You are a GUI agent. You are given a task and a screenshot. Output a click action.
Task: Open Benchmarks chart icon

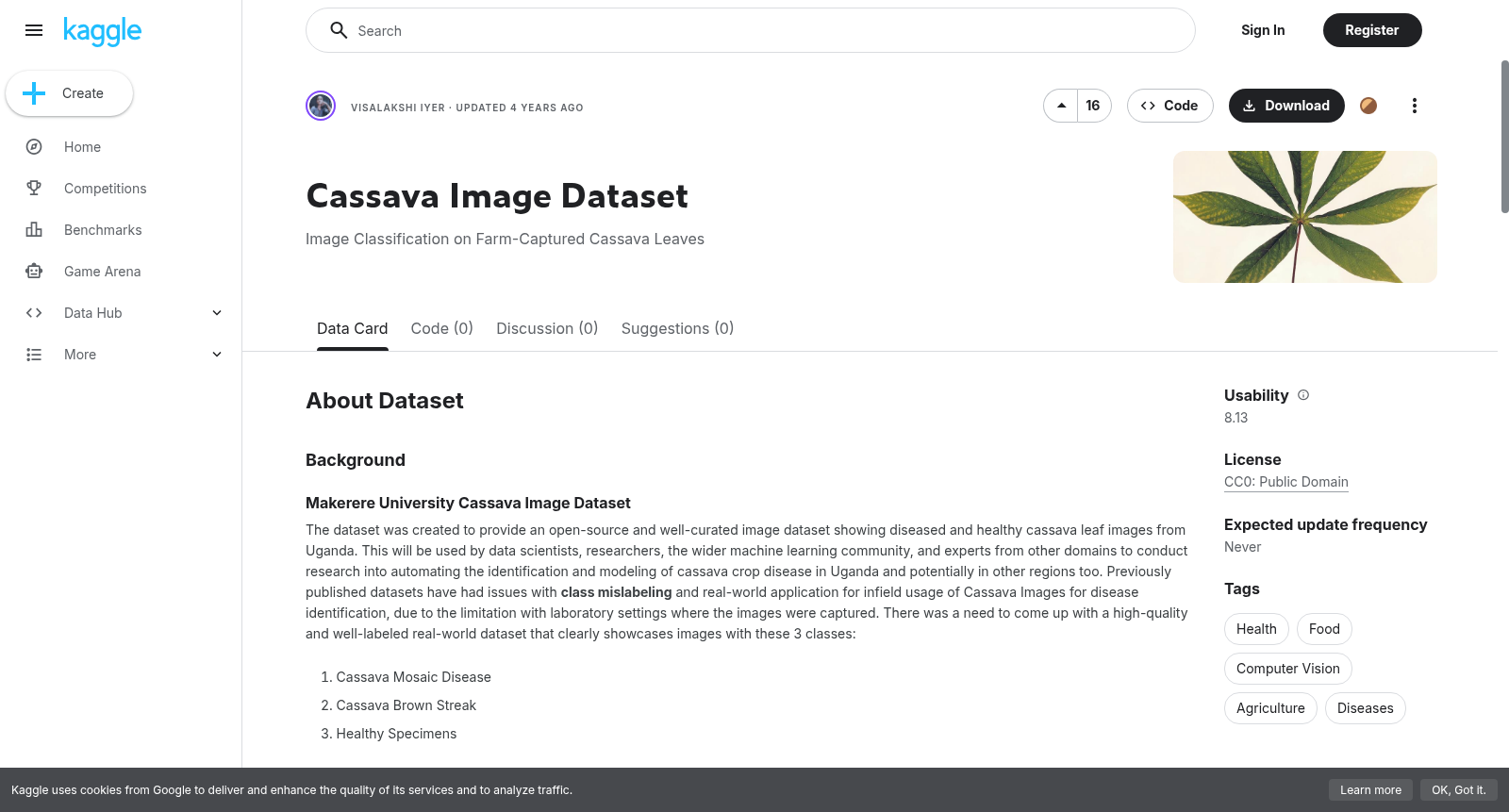[34, 230]
